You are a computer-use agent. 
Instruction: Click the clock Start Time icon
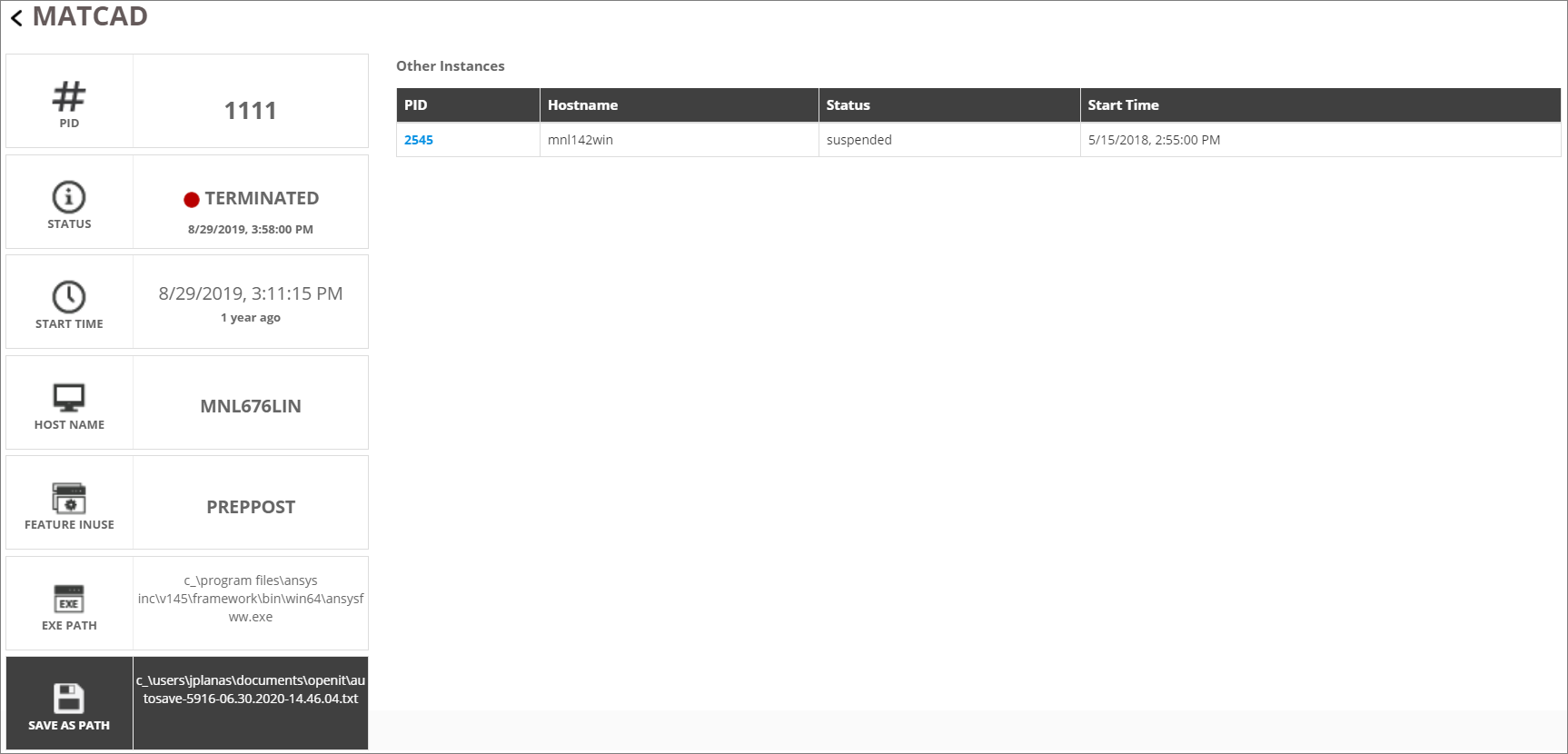pos(69,297)
